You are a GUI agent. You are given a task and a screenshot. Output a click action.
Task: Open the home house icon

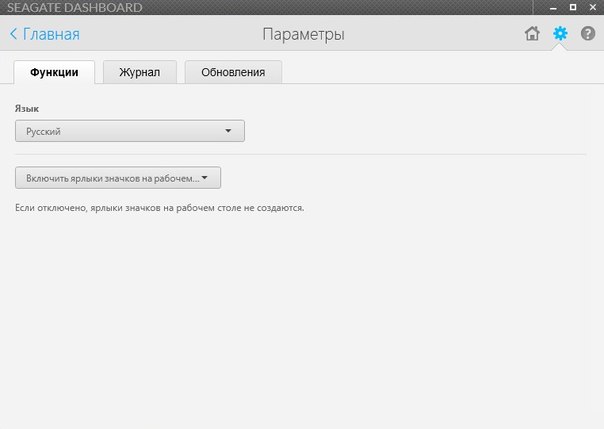532,34
